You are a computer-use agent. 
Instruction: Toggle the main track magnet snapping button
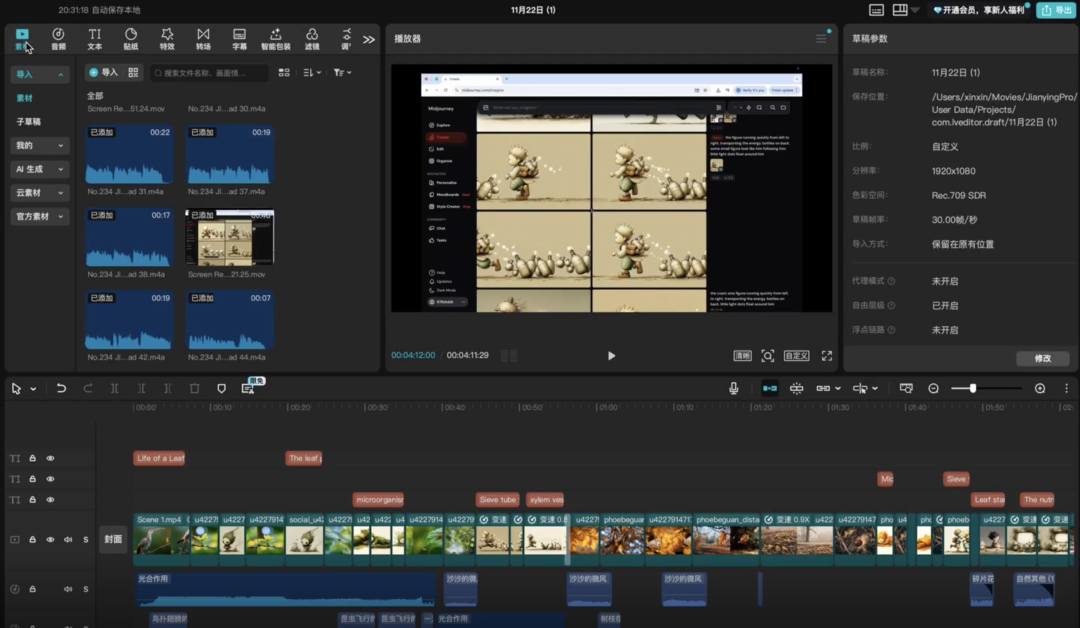(x=770, y=388)
